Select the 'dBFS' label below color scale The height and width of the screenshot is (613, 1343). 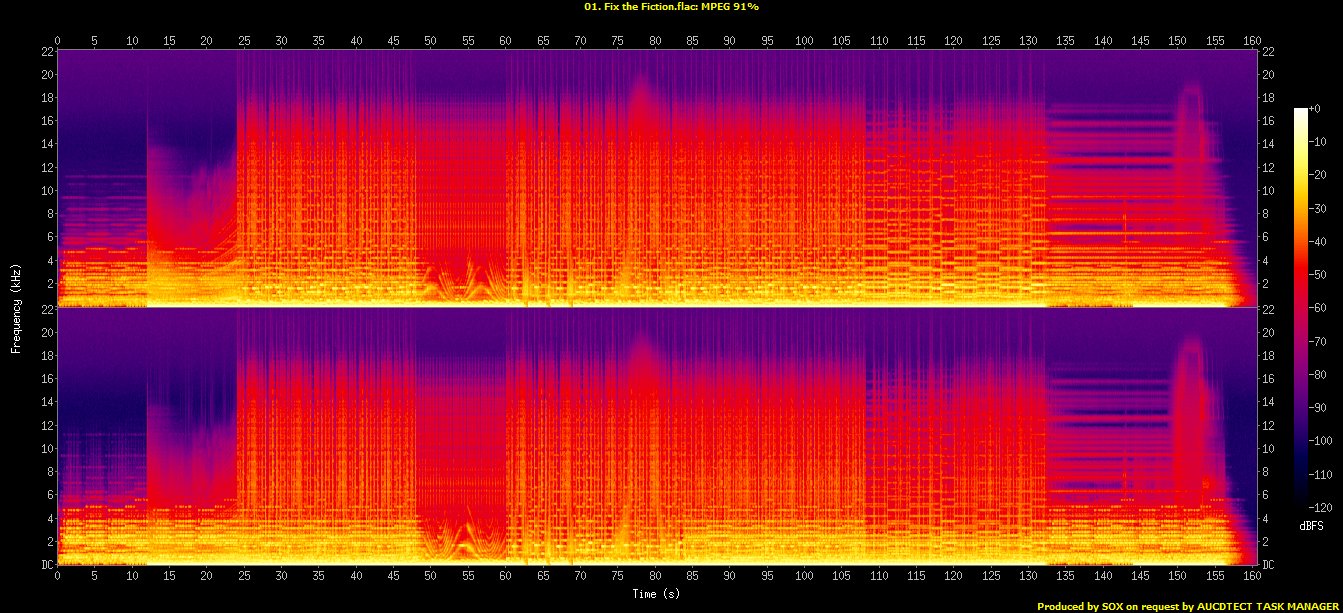tap(1312, 525)
